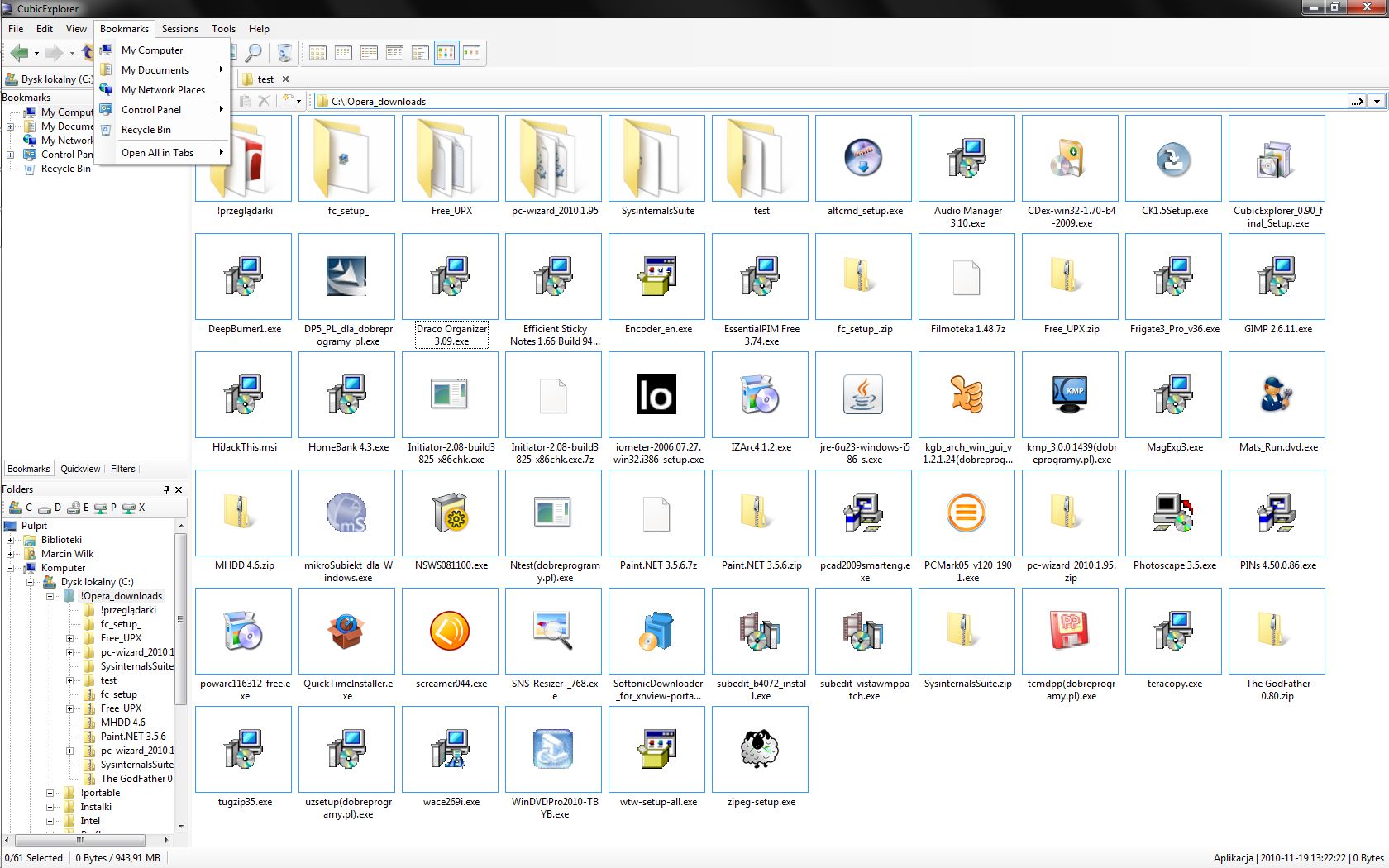
Task: Switch to Details view mode
Action: [394, 53]
